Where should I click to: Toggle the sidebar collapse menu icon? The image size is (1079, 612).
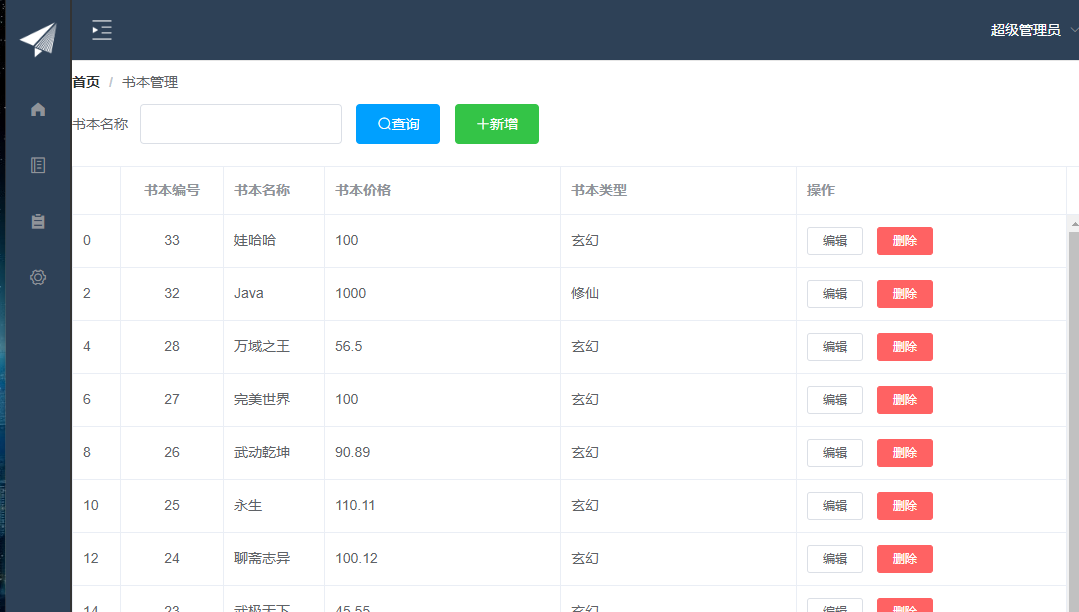102,30
